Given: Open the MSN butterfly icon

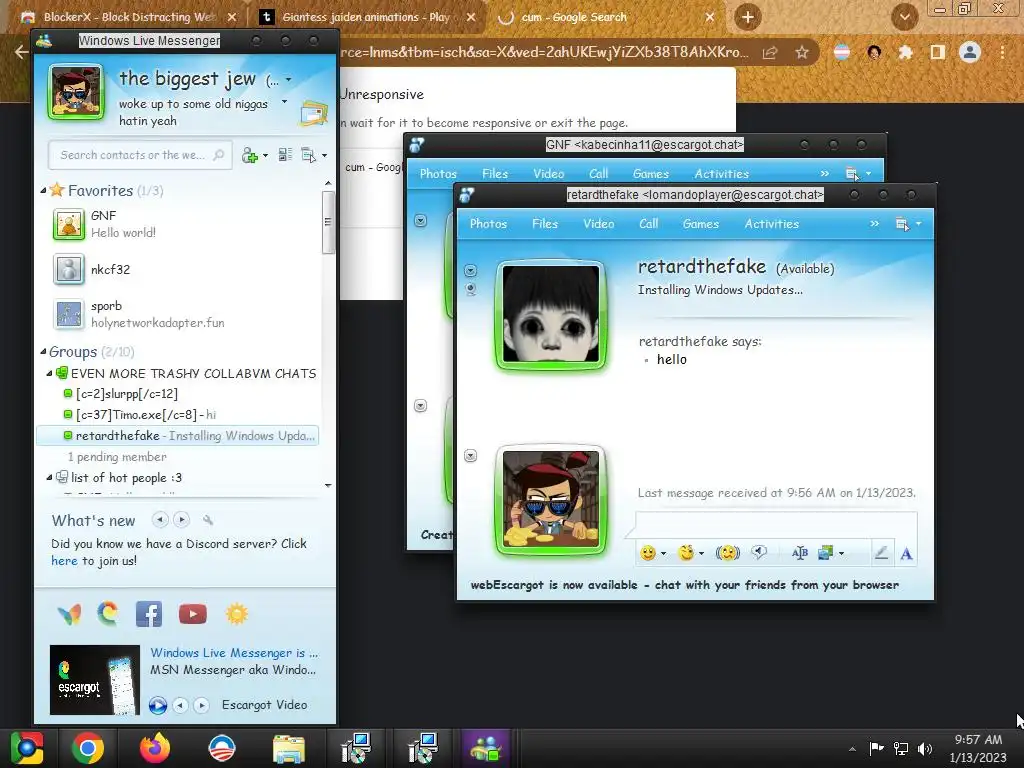Looking at the screenshot, I should click(x=69, y=614).
